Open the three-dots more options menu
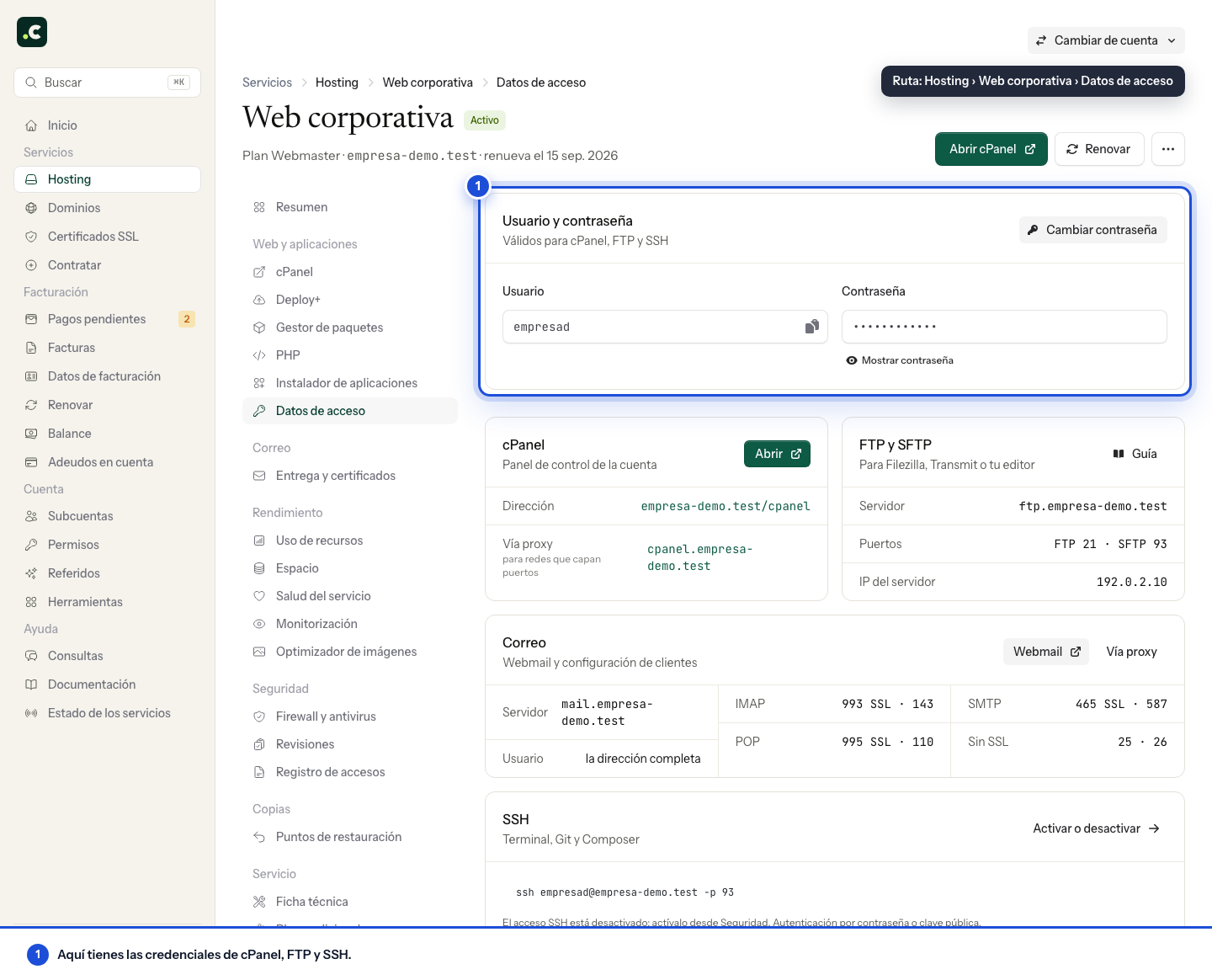The height and width of the screenshot is (980, 1212). [x=1168, y=149]
